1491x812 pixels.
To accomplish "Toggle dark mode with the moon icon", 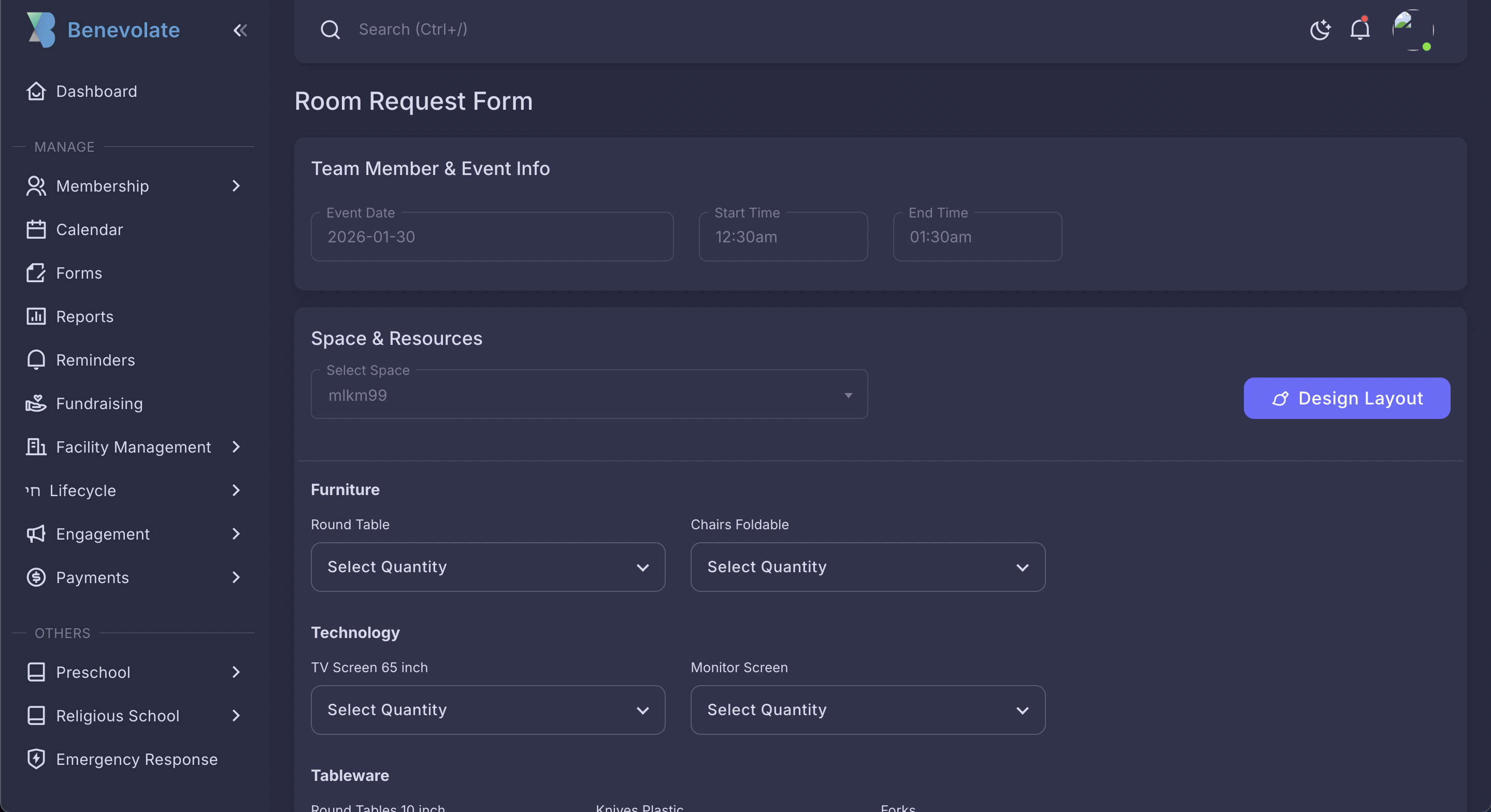I will click(1320, 30).
